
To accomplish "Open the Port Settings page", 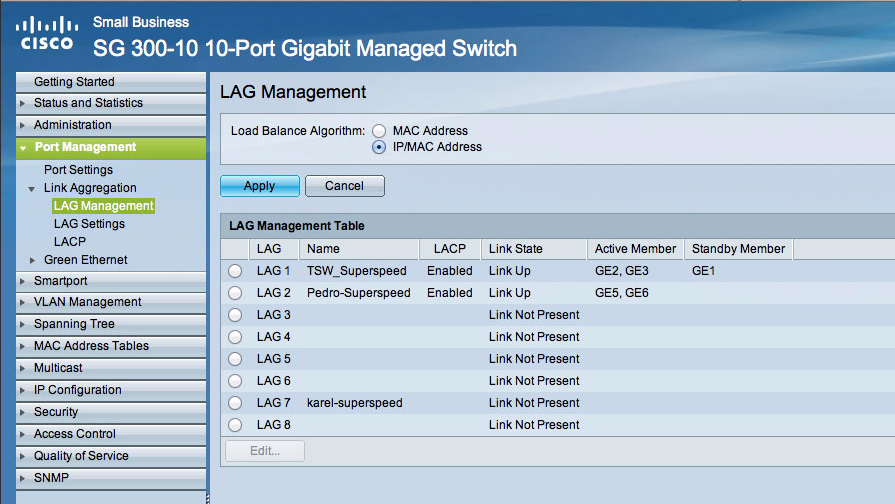I will (x=78, y=170).
